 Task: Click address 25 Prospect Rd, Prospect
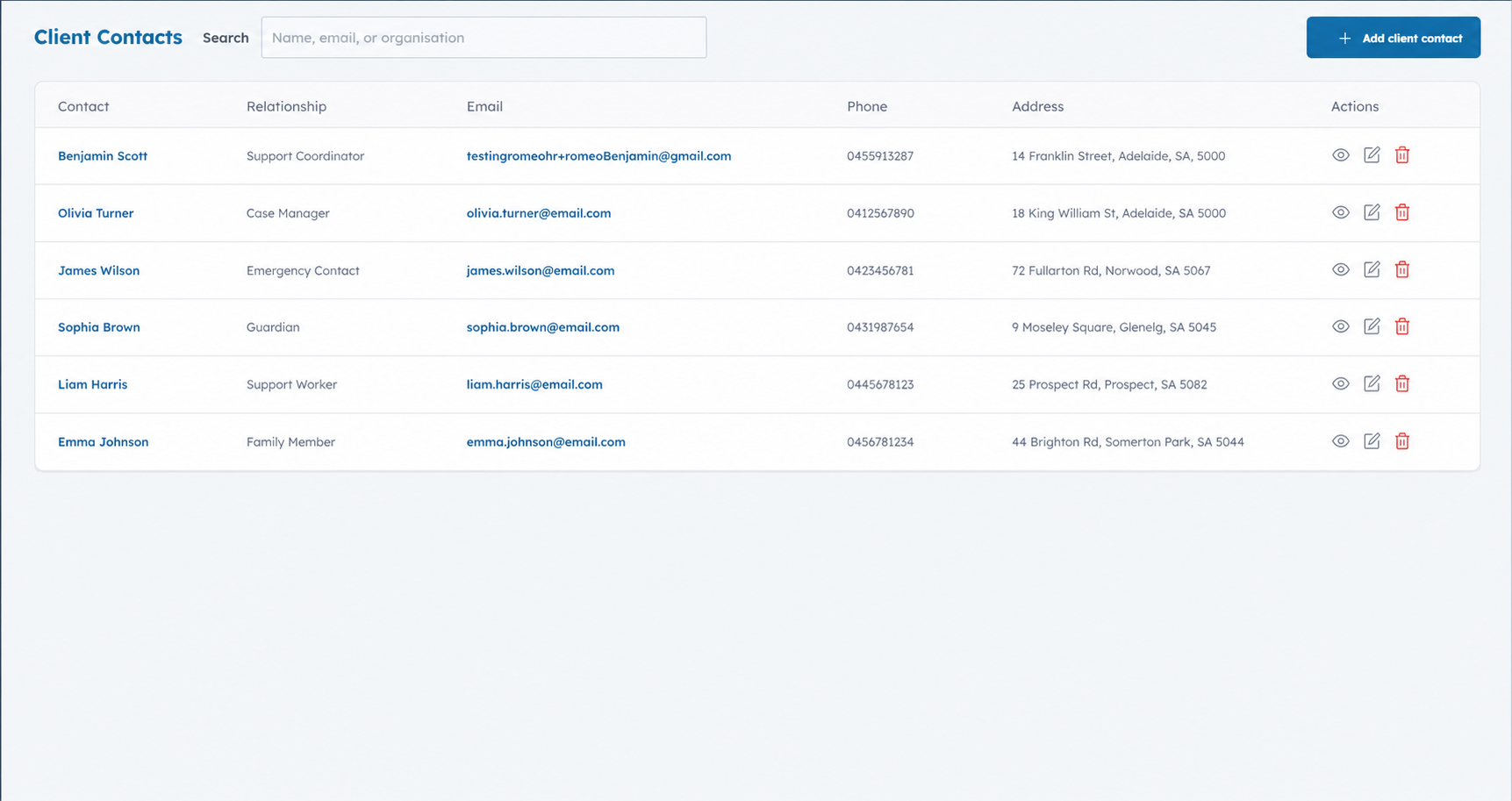1109,384
